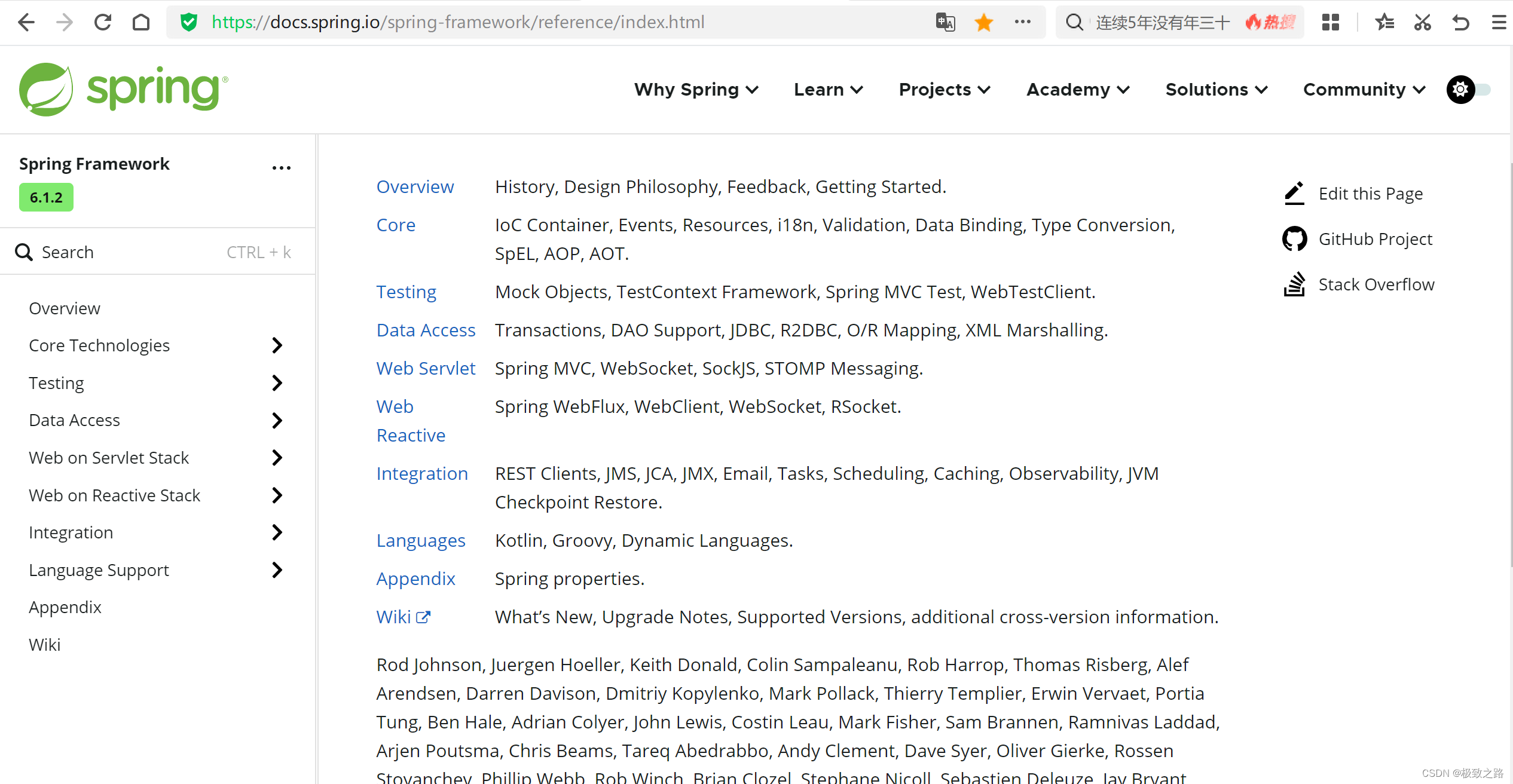This screenshot has height=784, width=1513.
Task: Open the blue Integration content link
Action: 422,474
